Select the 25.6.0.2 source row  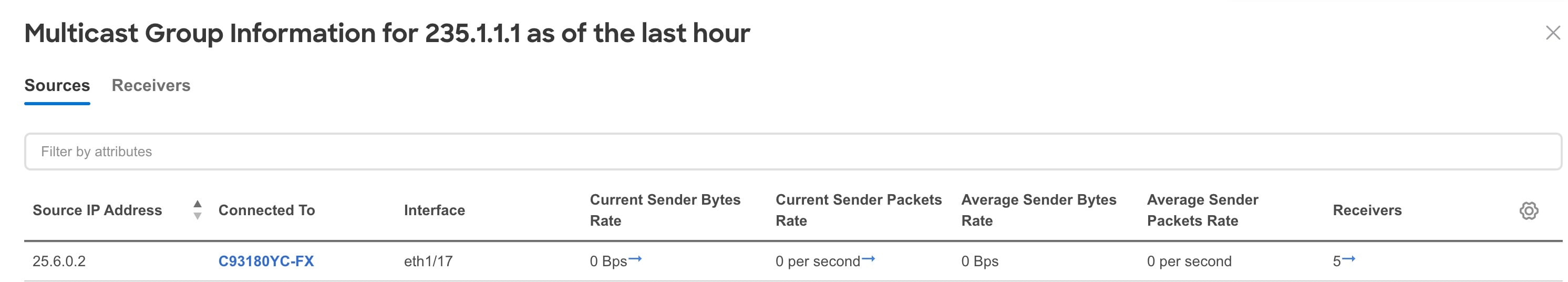click(x=792, y=261)
